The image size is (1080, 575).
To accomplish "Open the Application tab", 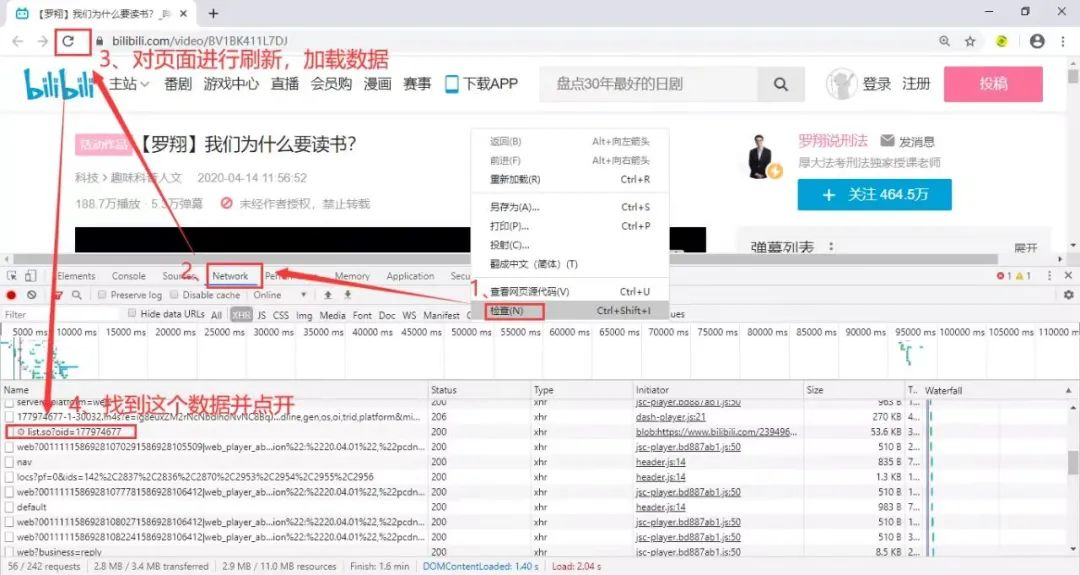I will coord(411,276).
